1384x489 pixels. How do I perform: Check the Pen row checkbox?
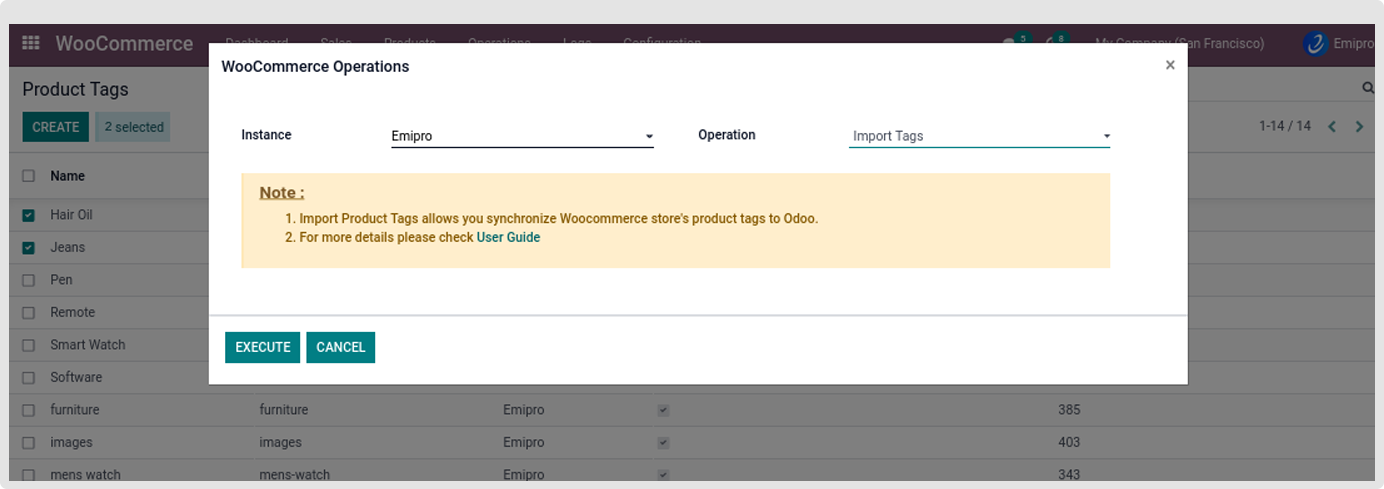pyautogui.click(x=28, y=280)
